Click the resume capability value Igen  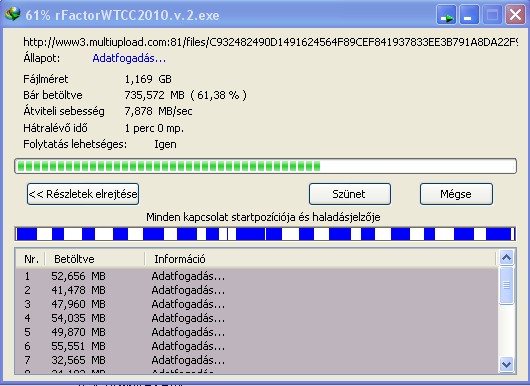point(165,144)
